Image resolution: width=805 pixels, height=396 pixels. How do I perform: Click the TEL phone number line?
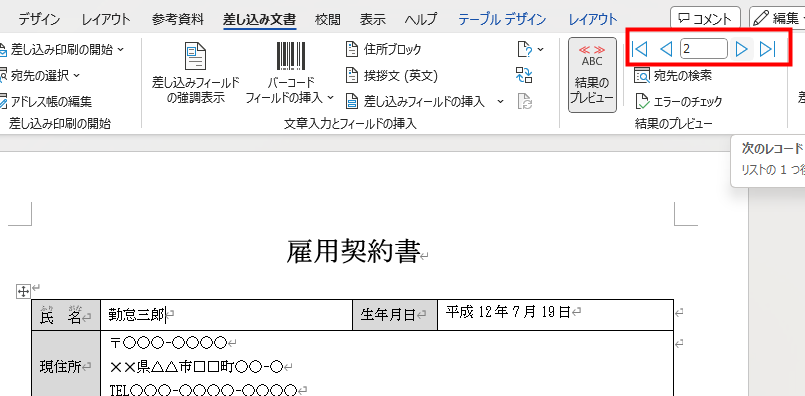203,389
